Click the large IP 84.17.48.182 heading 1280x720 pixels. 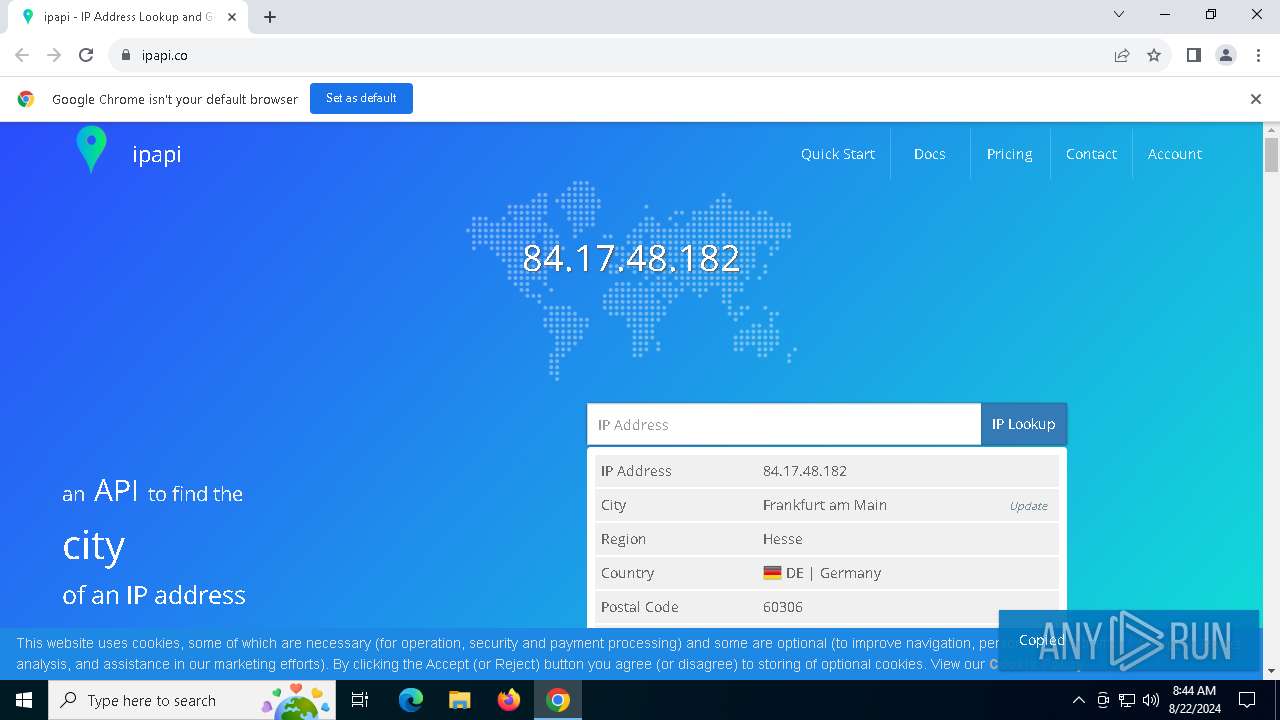point(631,258)
